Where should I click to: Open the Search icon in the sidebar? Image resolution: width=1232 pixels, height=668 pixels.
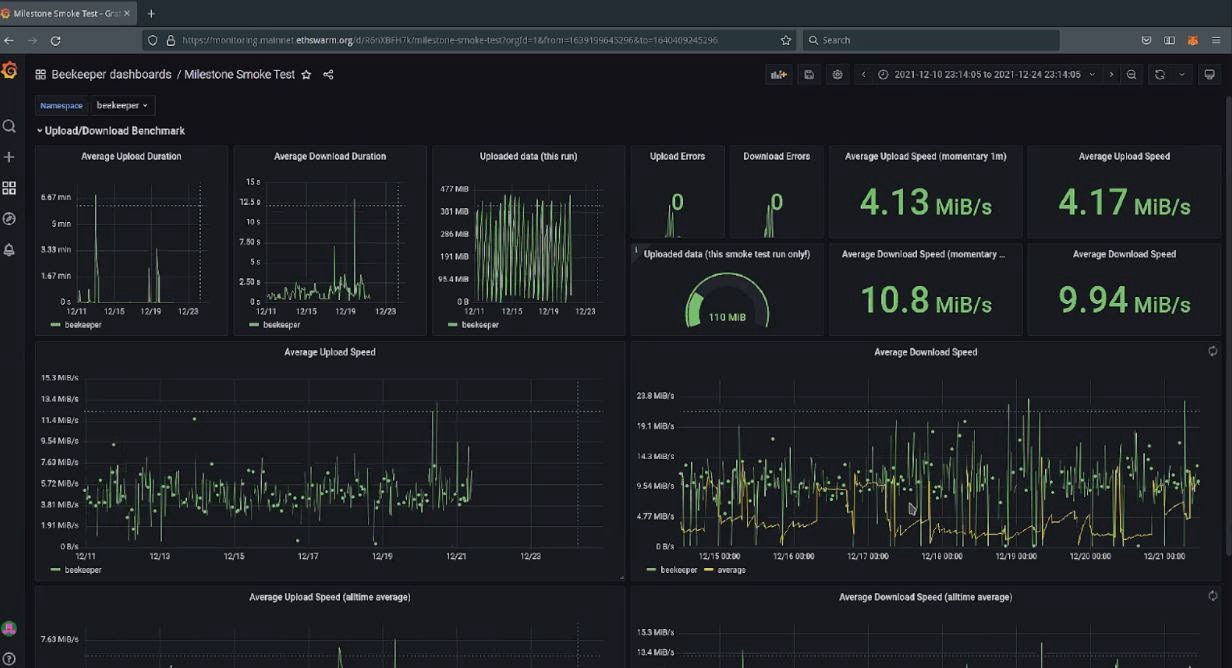[x=9, y=126]
